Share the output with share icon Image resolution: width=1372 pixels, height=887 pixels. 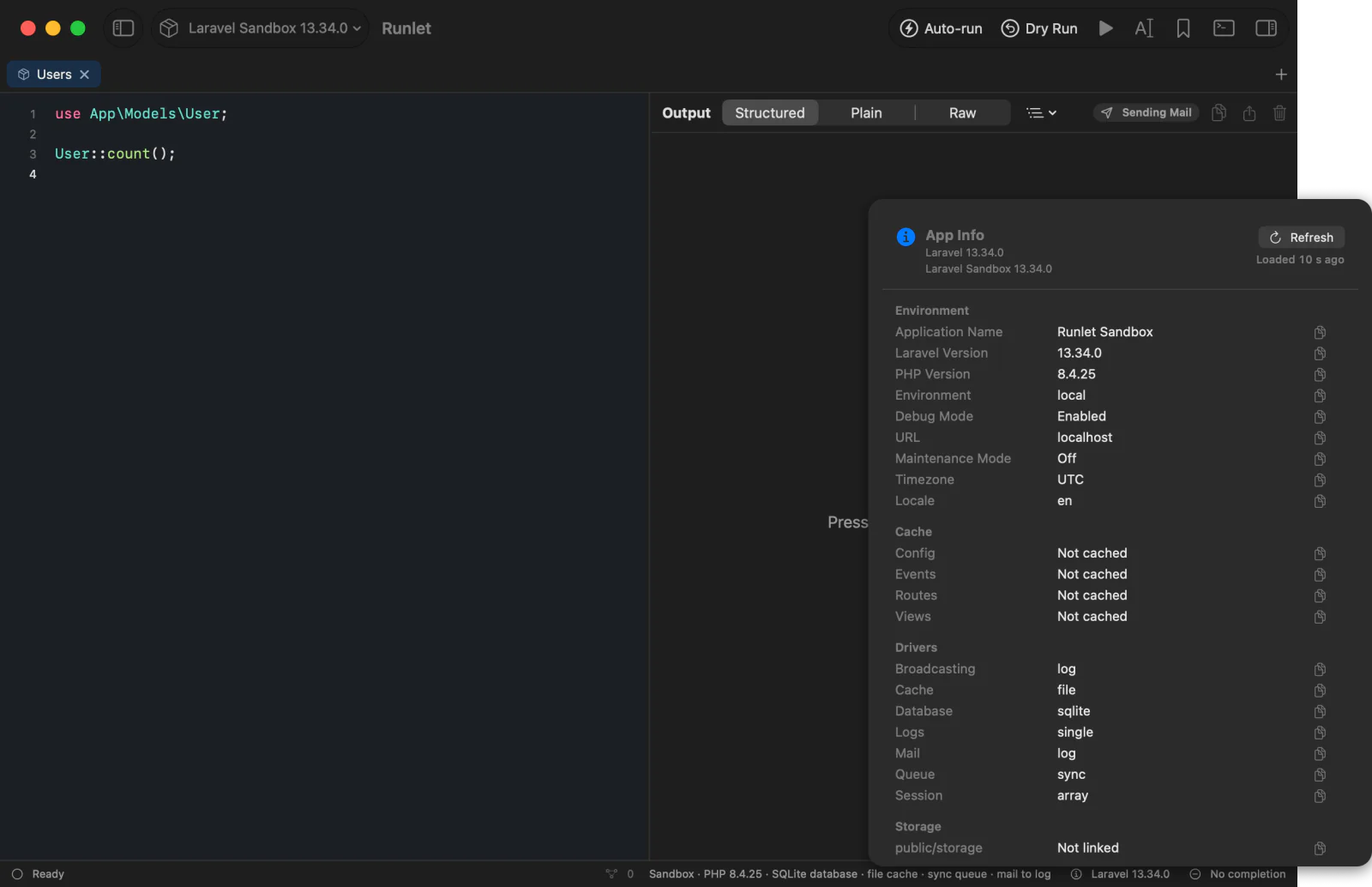click(x=1249, y=112)
